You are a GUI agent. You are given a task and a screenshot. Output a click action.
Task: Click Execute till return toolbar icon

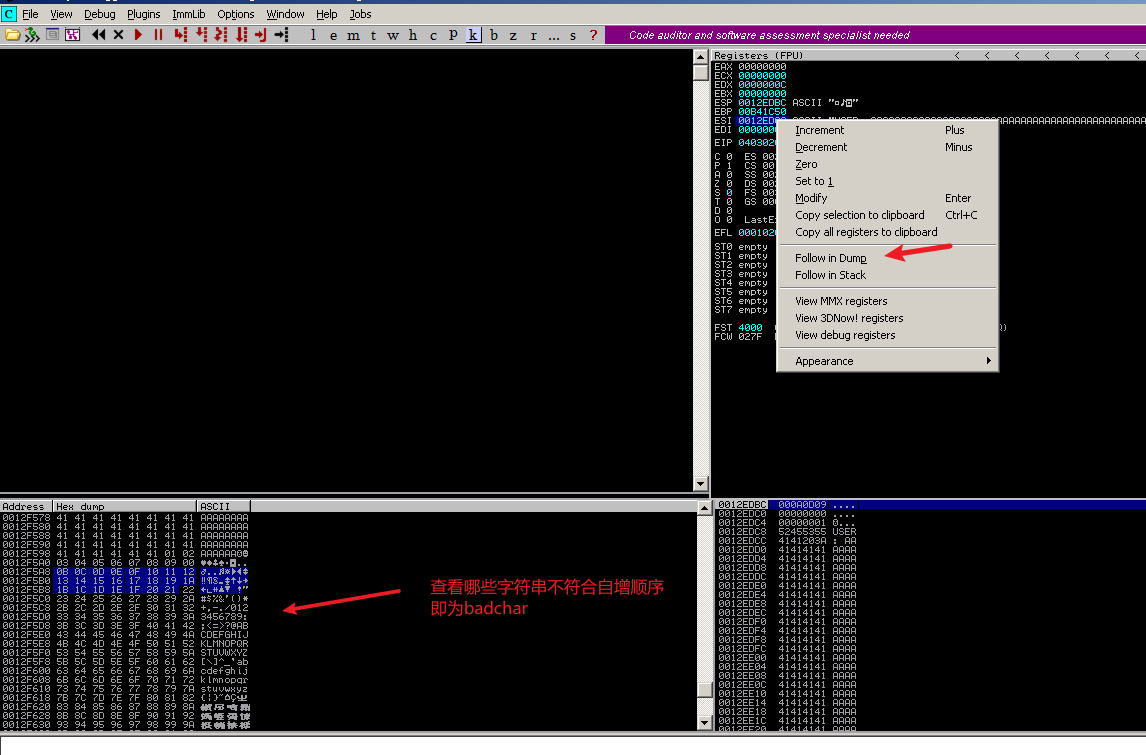(x=261, y=34)
